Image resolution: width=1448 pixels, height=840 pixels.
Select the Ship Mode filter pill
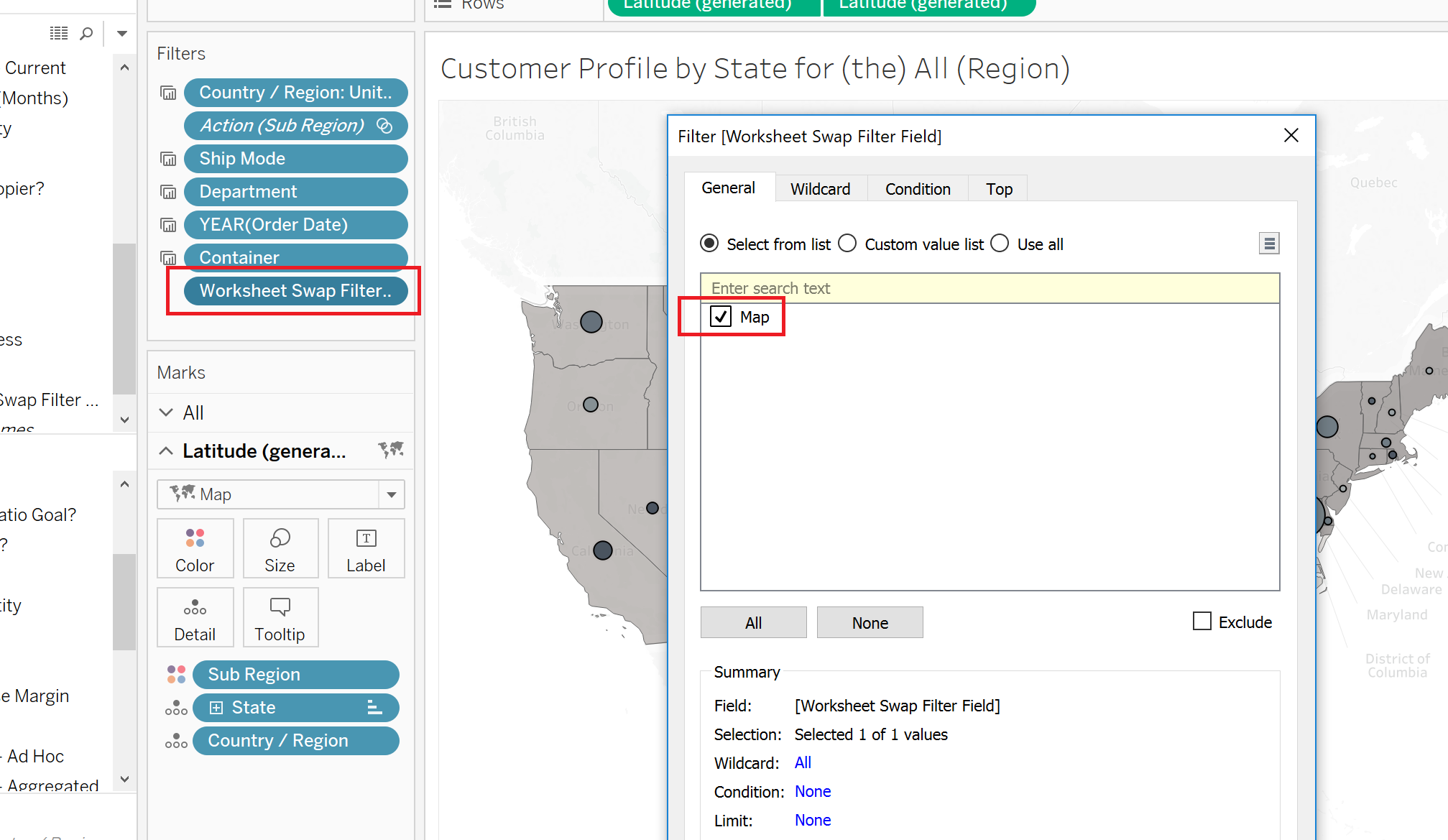point(296,159)
